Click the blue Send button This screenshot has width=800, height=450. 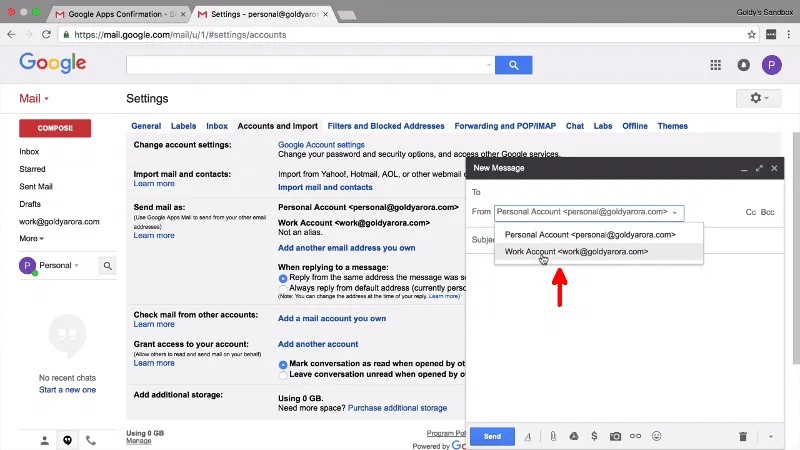click(492, 437)
